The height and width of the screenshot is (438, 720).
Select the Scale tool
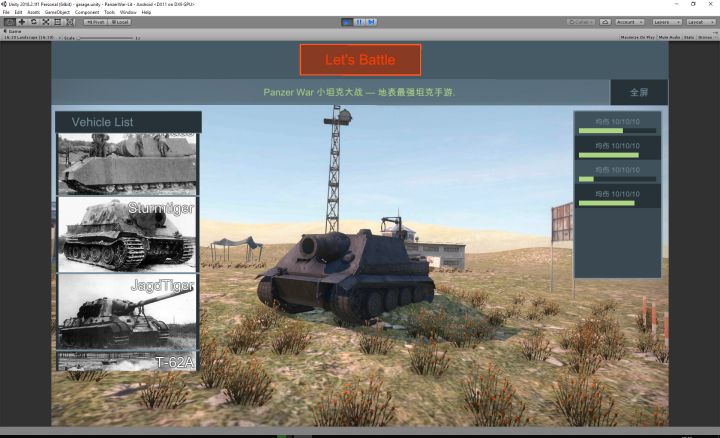pos(45,22)
